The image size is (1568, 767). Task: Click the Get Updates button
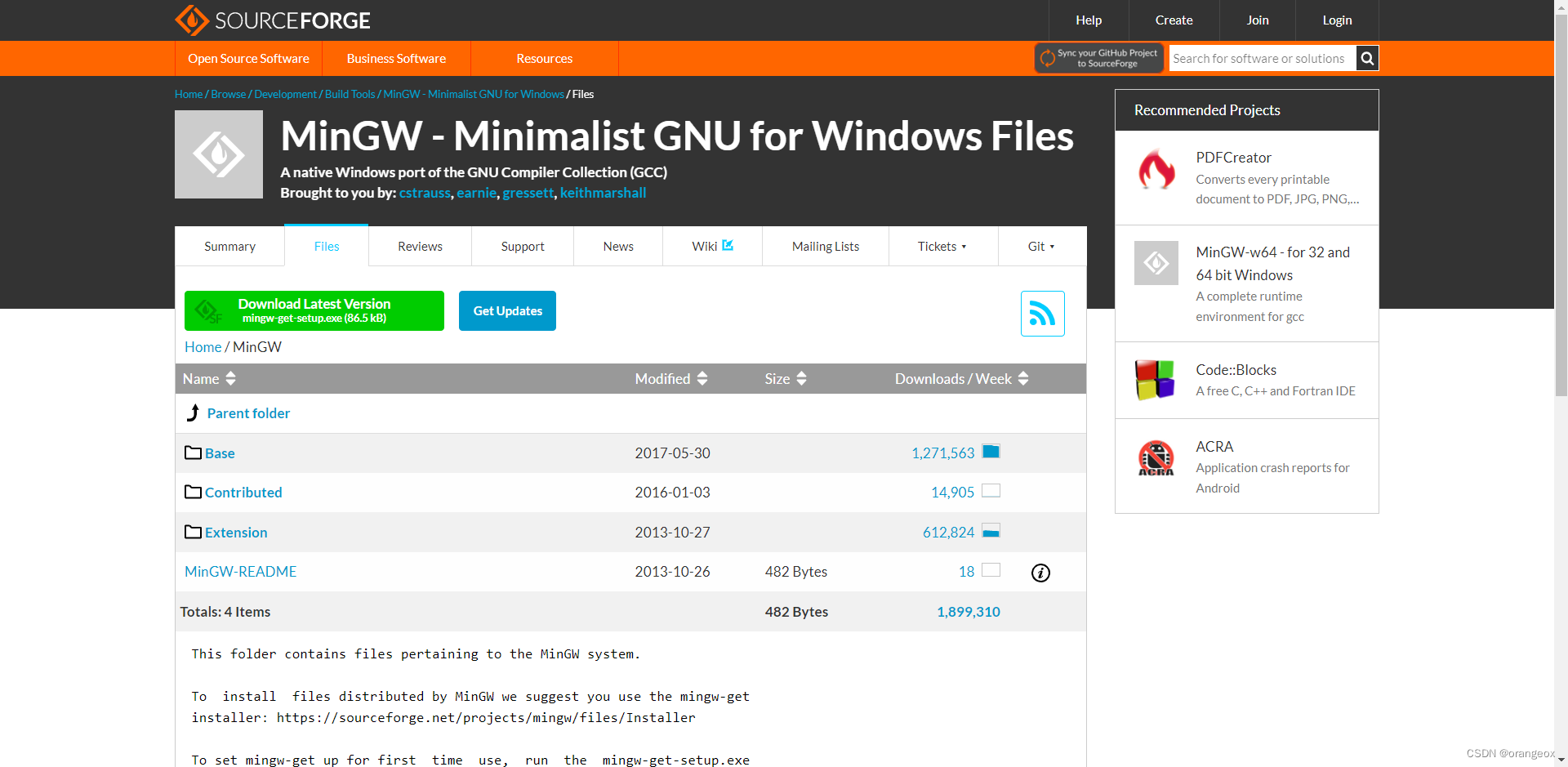coord(507,310)
